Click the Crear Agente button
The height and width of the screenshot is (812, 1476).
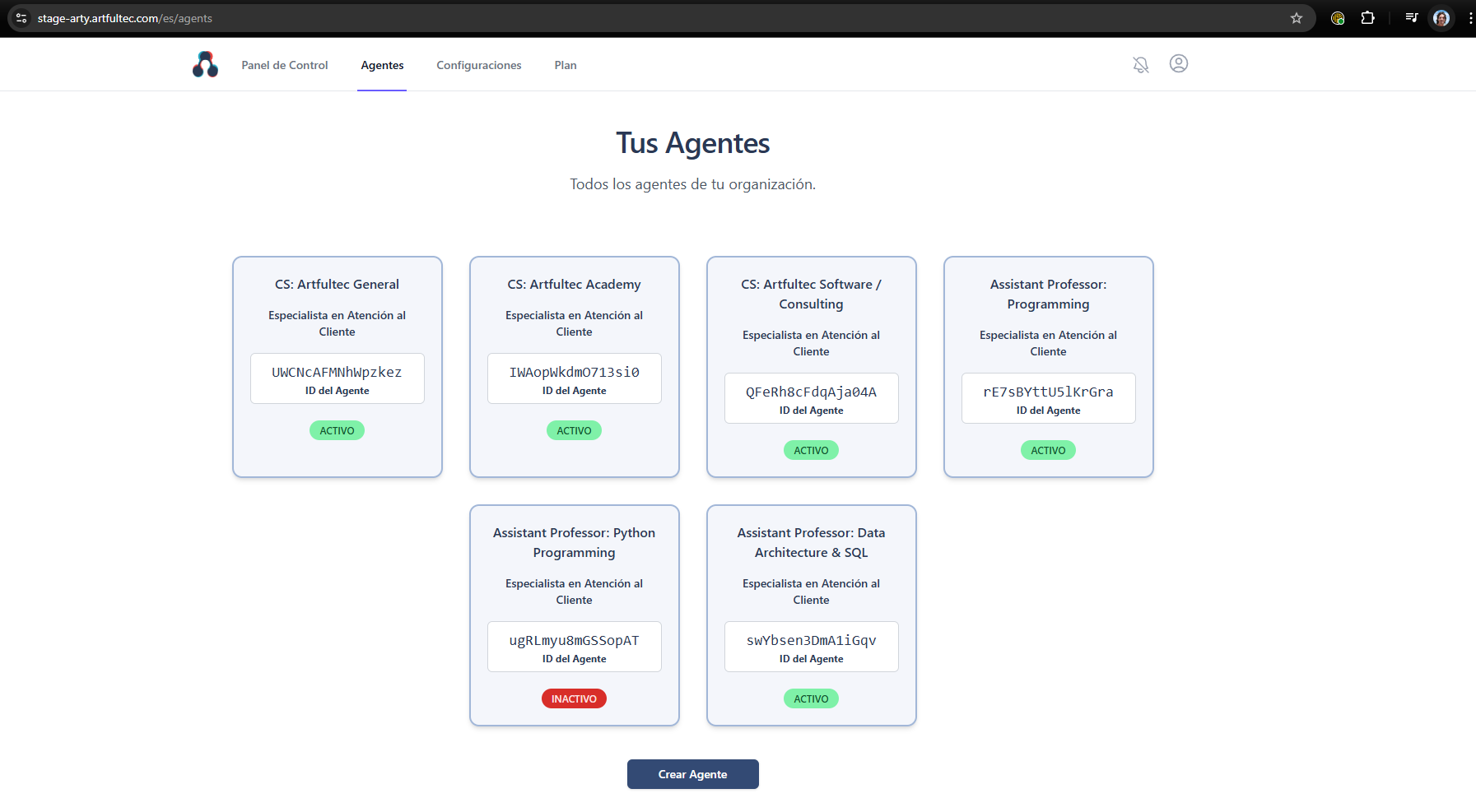(693, 774)
